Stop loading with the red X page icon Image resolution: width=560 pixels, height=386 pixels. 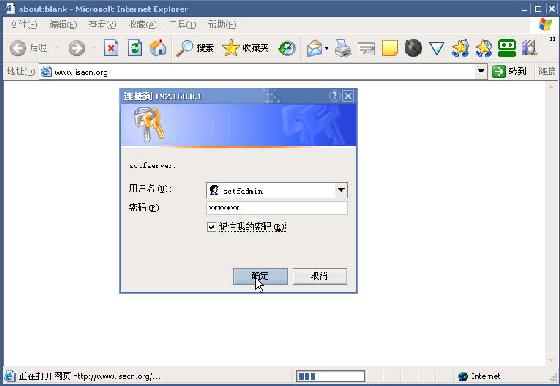[x=111, y=48]
